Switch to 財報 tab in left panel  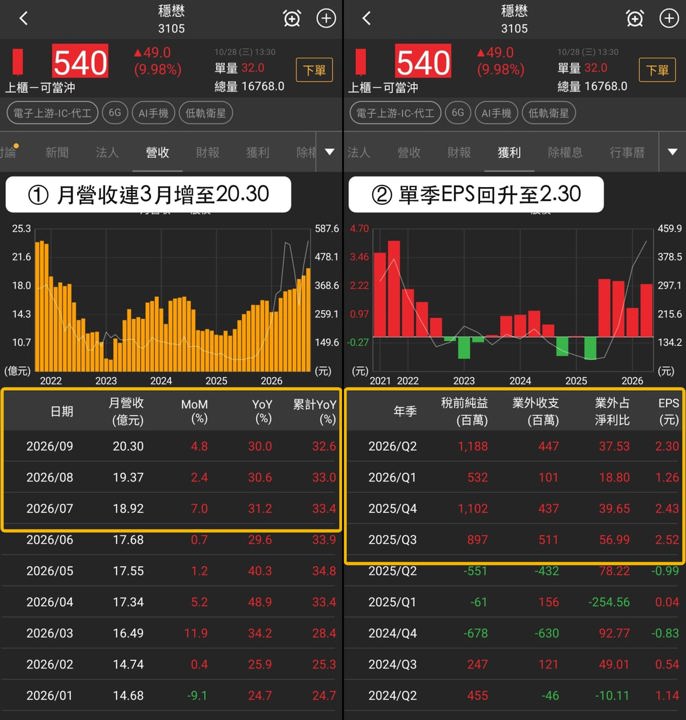(x=208, y=152)
